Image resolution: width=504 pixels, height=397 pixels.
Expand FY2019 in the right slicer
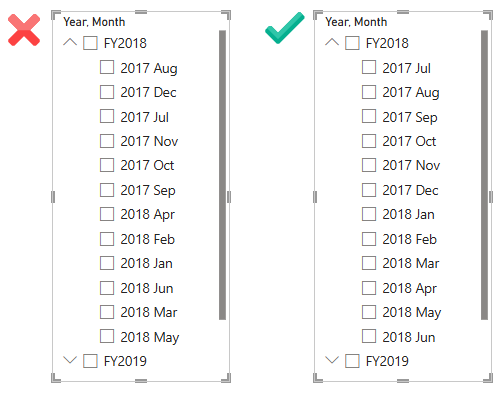pos(332,360)
